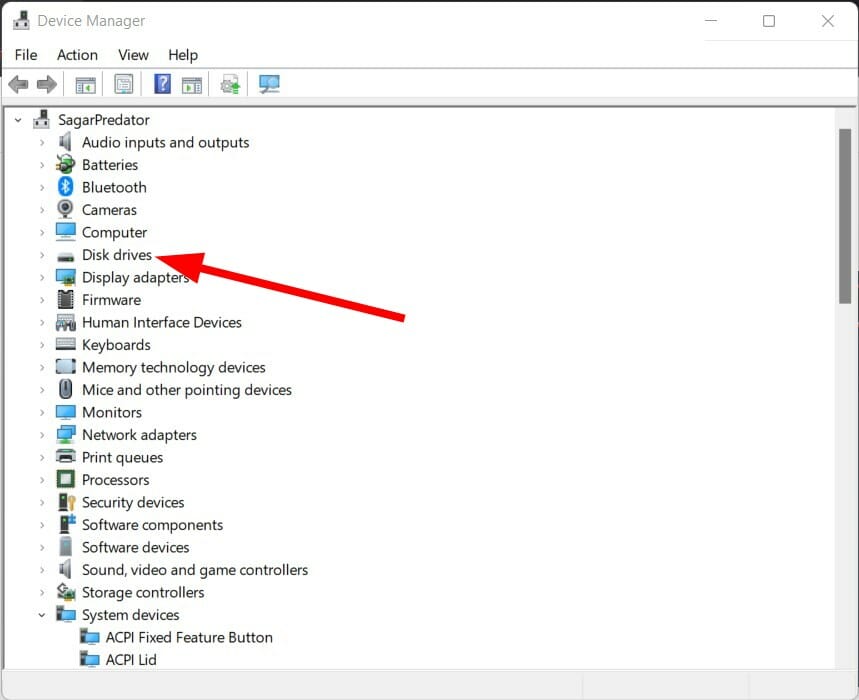The width and height of the screenshot is (859, 700).
Task: Expand the Network adapters chevron
Action: [x=42, y=435]
